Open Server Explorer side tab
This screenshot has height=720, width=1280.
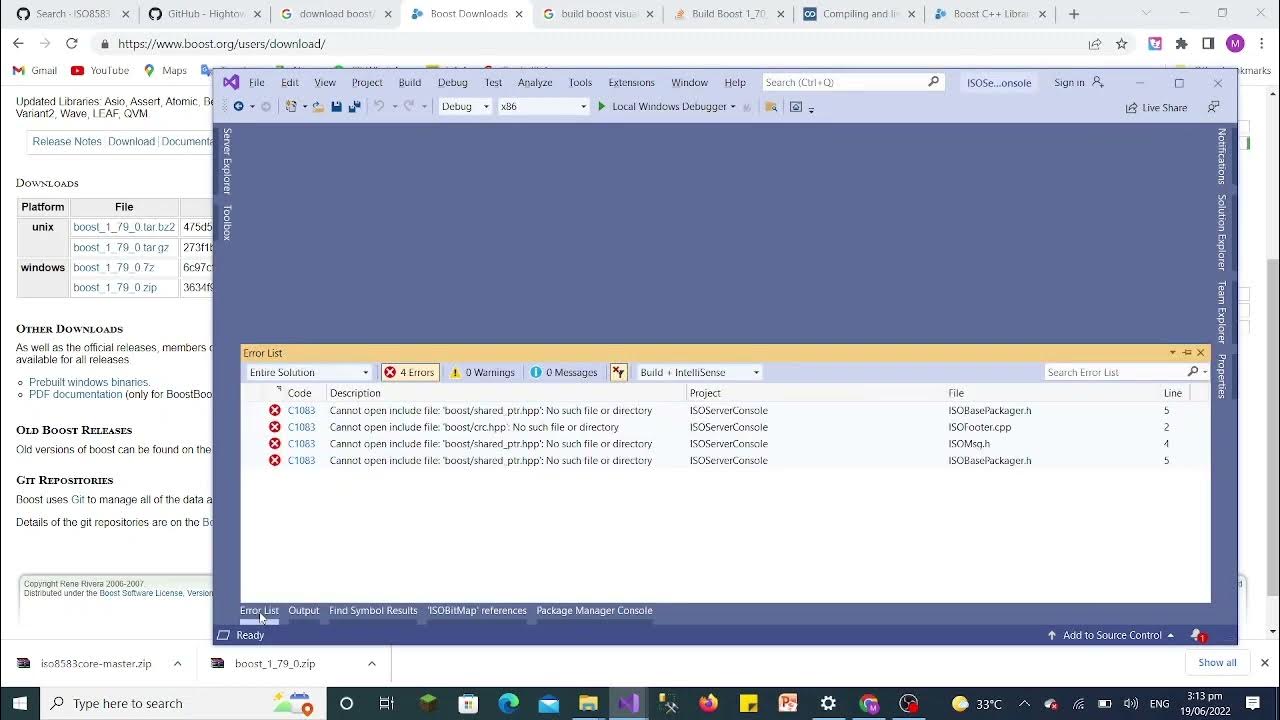(227, 160)
